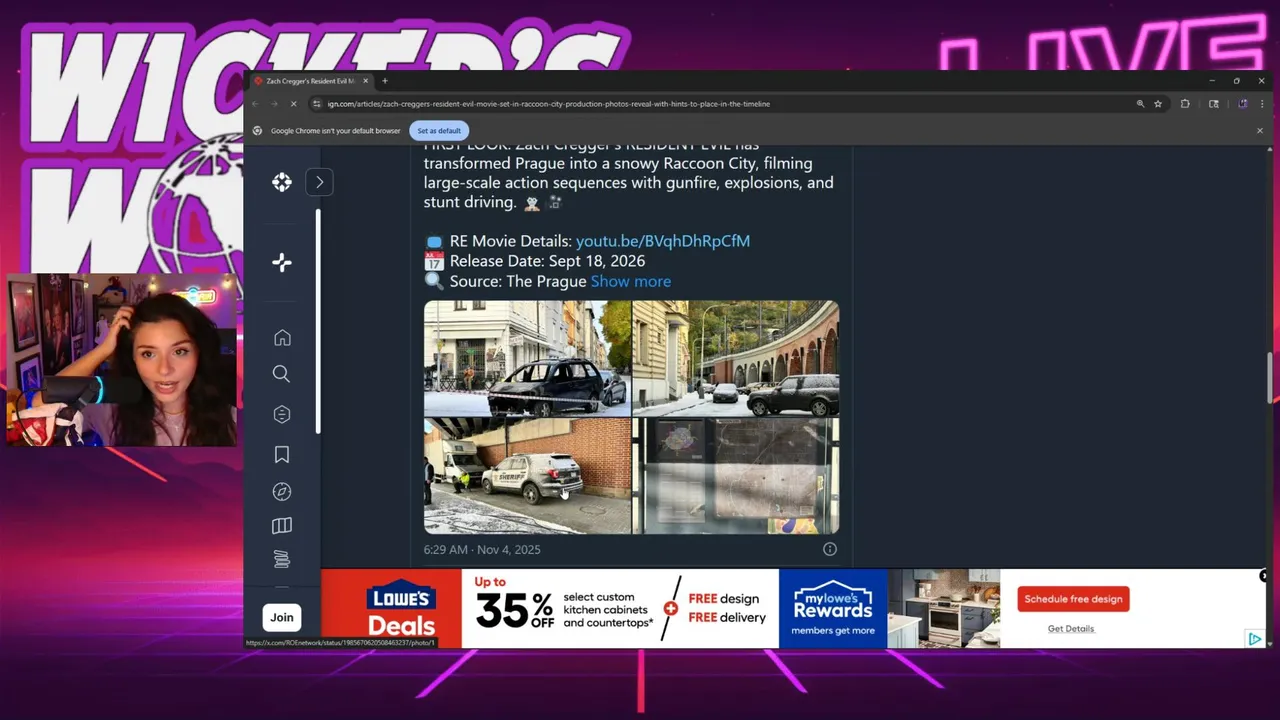1280x720 pixels.
Task: Open Get Details link in Lowe's ad
Action: click(x=1071, y=629)
